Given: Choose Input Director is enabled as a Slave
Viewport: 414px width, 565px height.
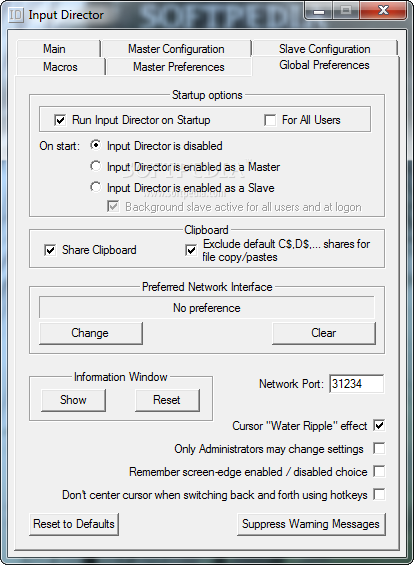Looking at the screenshot, I should point(95,187).
